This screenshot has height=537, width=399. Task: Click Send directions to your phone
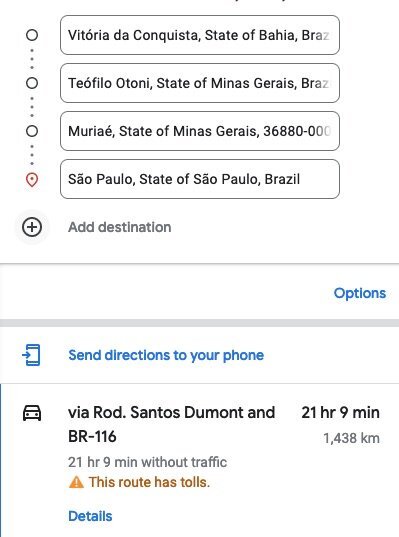tap(166, 355)
